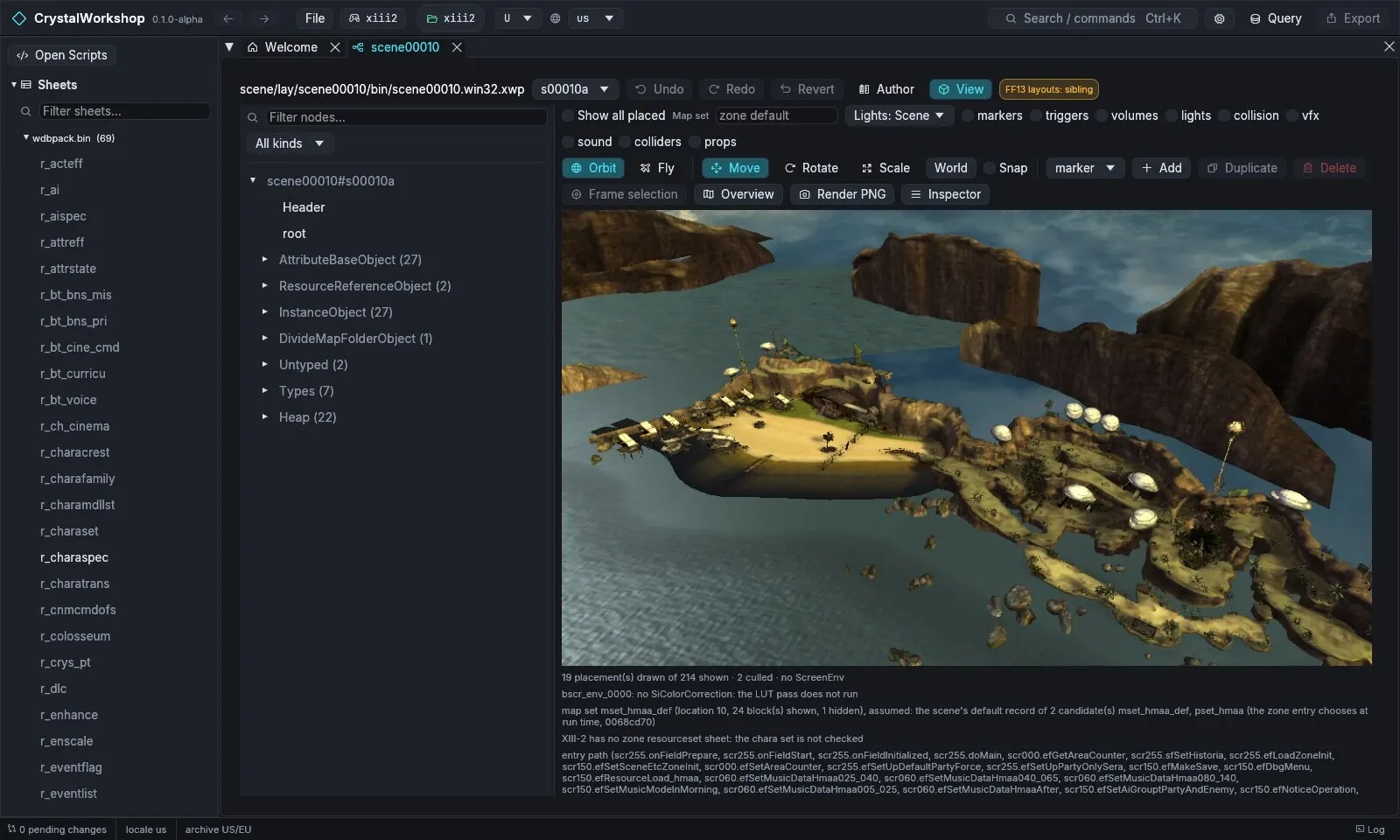
Task: Toggle the collision overlay
Action: coord(1224,115)
